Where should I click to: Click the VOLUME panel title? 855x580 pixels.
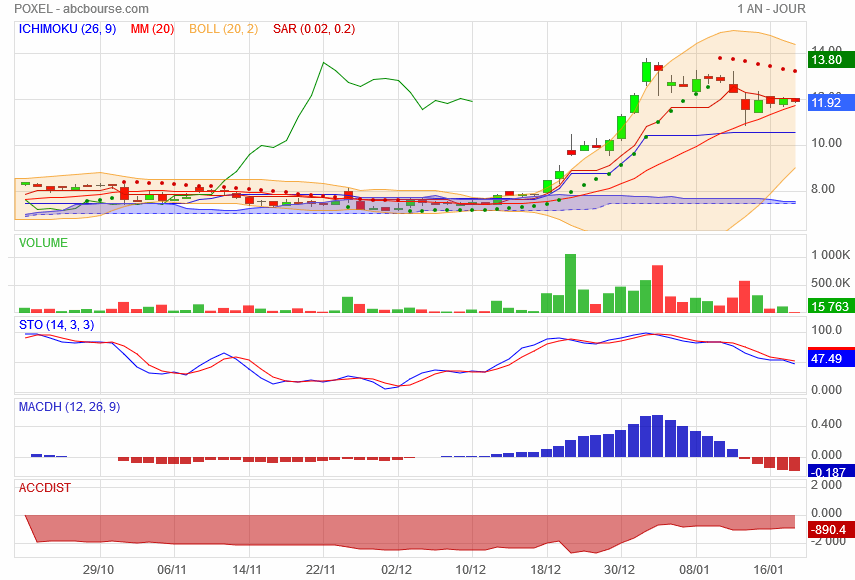[43, 243]
